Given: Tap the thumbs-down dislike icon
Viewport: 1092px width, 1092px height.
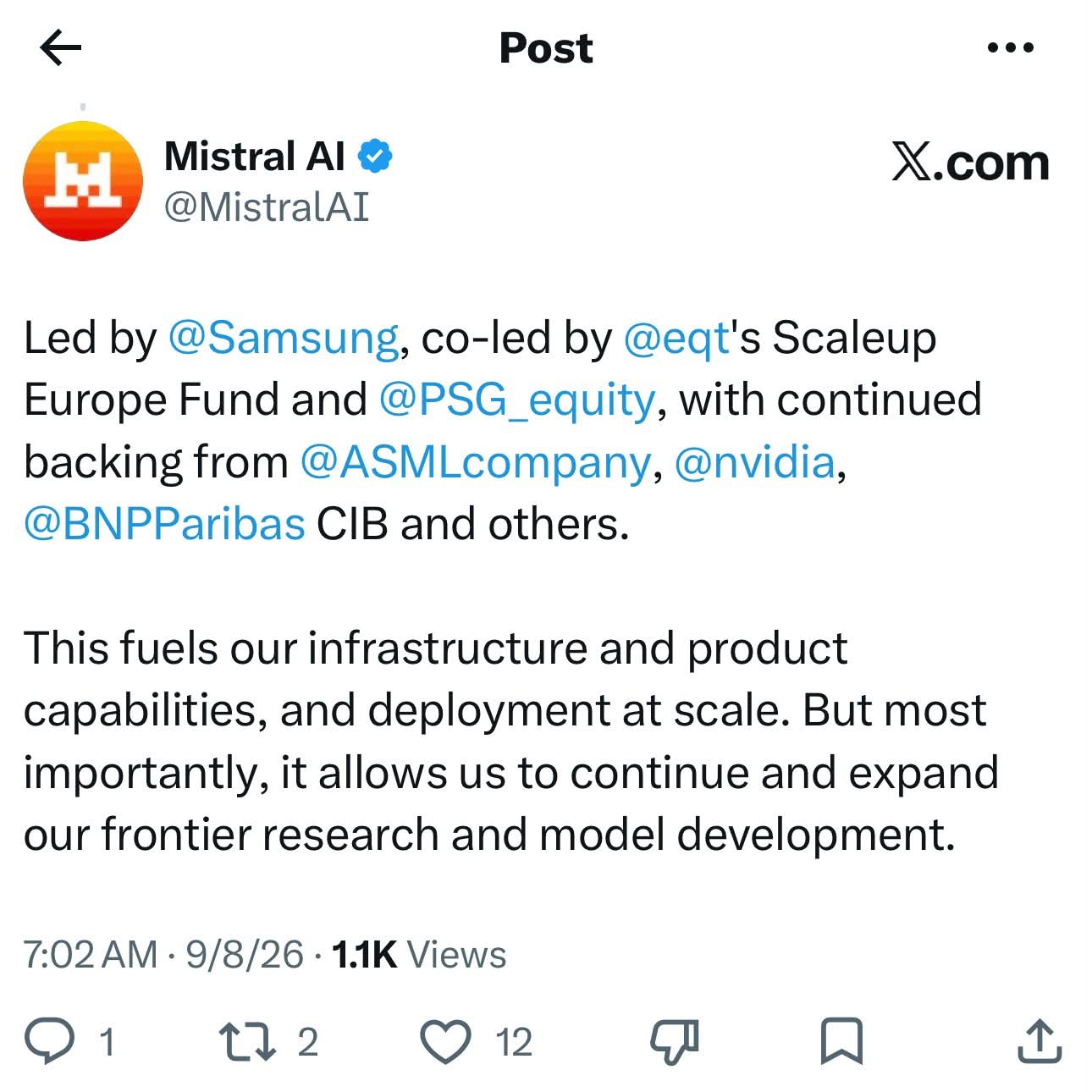Looking at the screenshot, I should [675, 1041].
